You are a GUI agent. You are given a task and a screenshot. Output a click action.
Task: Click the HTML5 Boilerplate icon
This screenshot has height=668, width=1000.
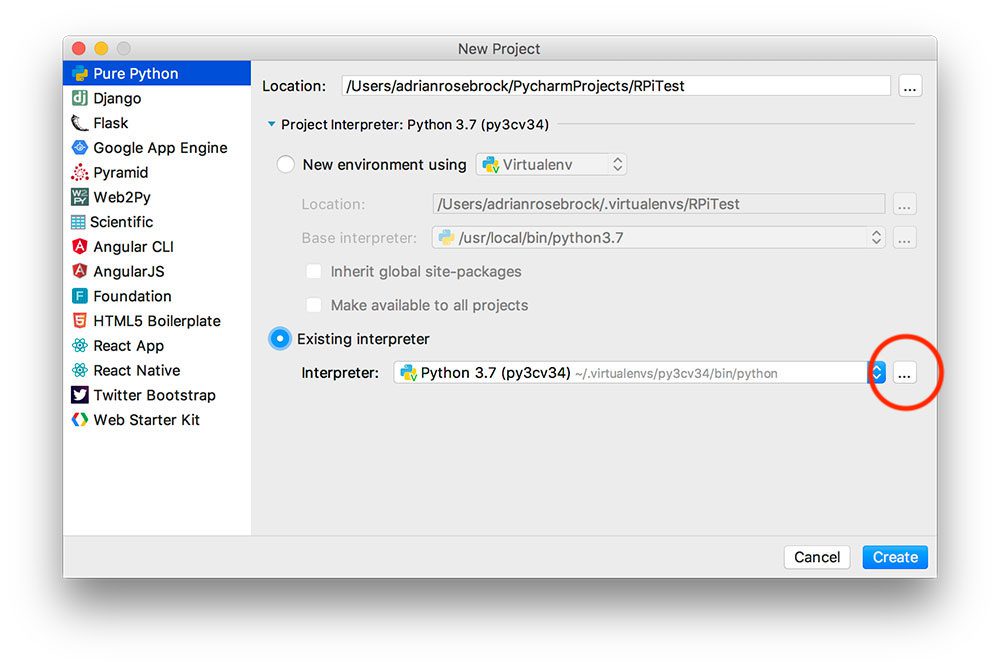(80, 321)
